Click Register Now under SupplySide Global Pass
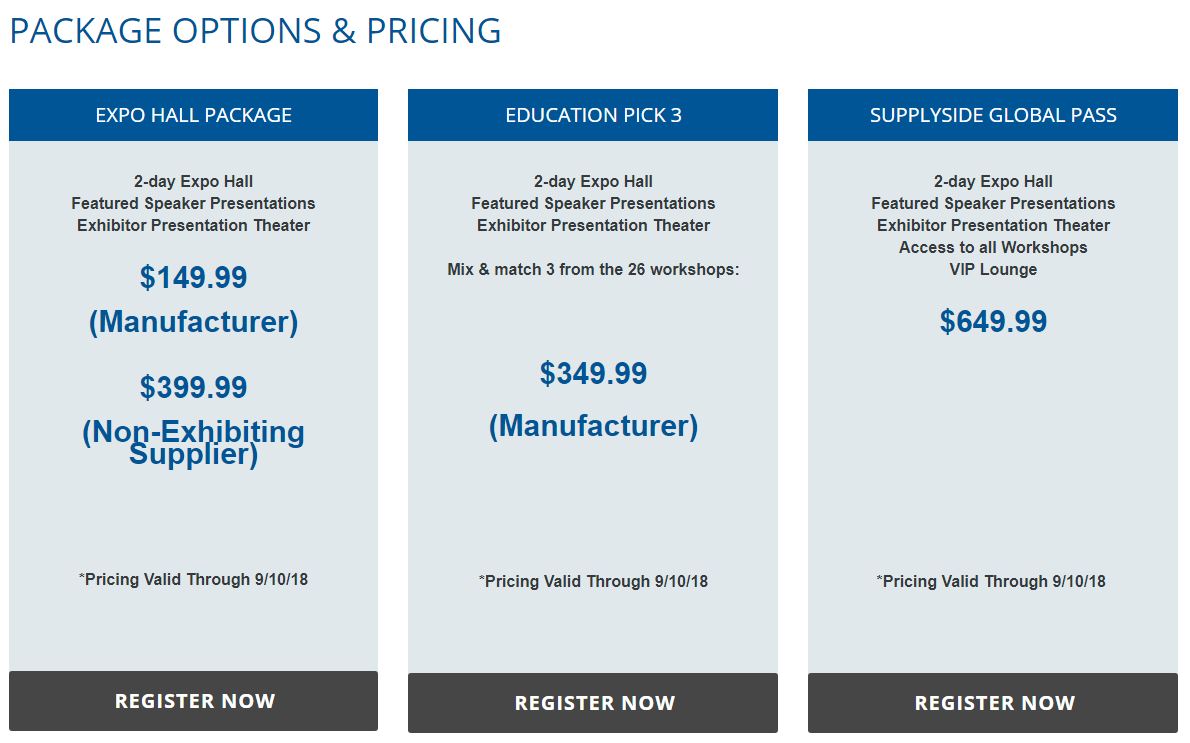Viewport: 1190px width, 743px height. (x=993, y=703)
